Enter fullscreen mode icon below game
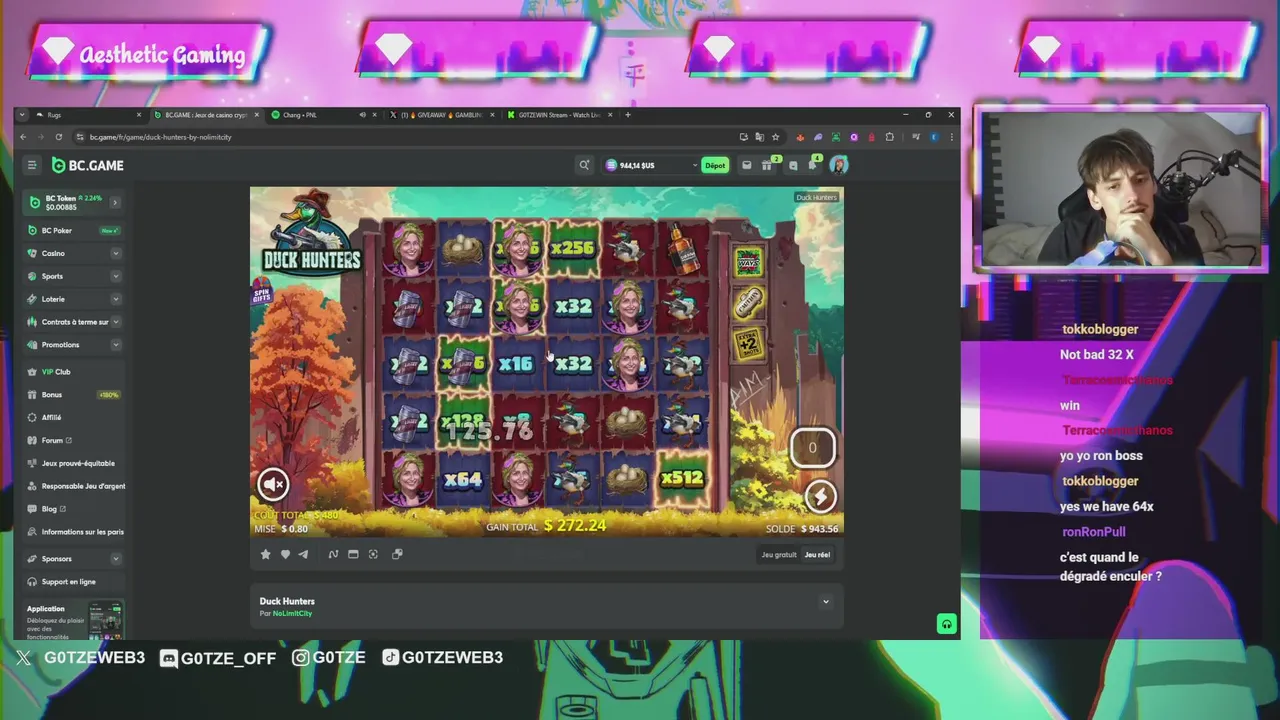 pyautogui.click(x=373, y=554)
